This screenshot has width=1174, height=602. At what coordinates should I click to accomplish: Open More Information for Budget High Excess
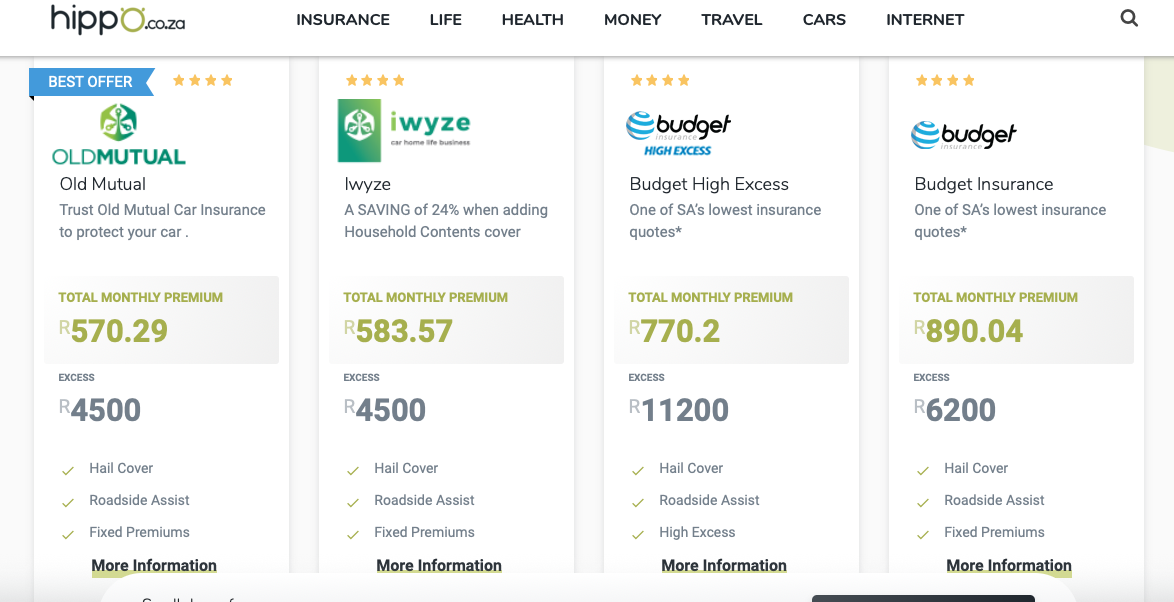[x=724, y=565]
